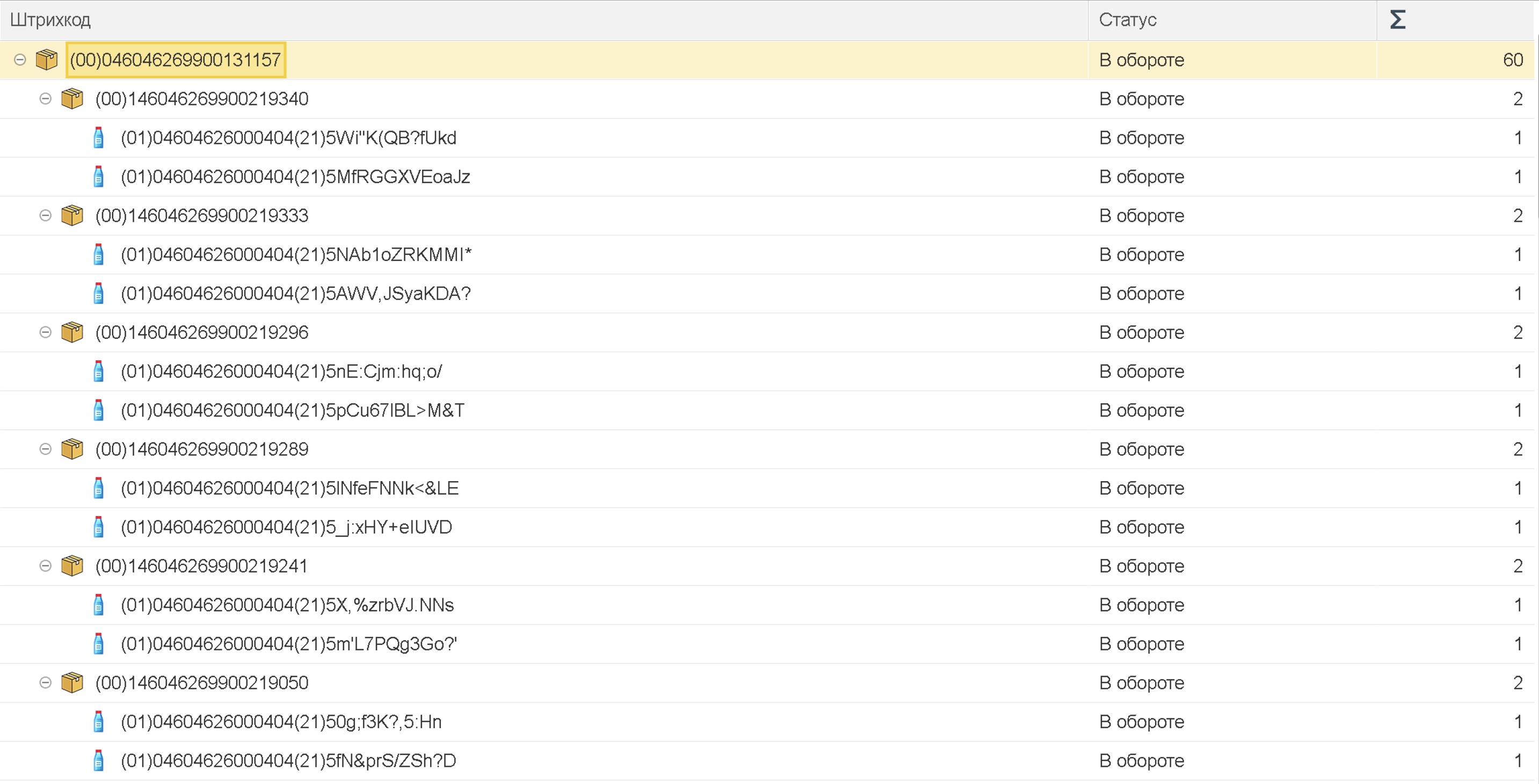
Task: Collapse the root package 046046269900131157
Action: 20,60
